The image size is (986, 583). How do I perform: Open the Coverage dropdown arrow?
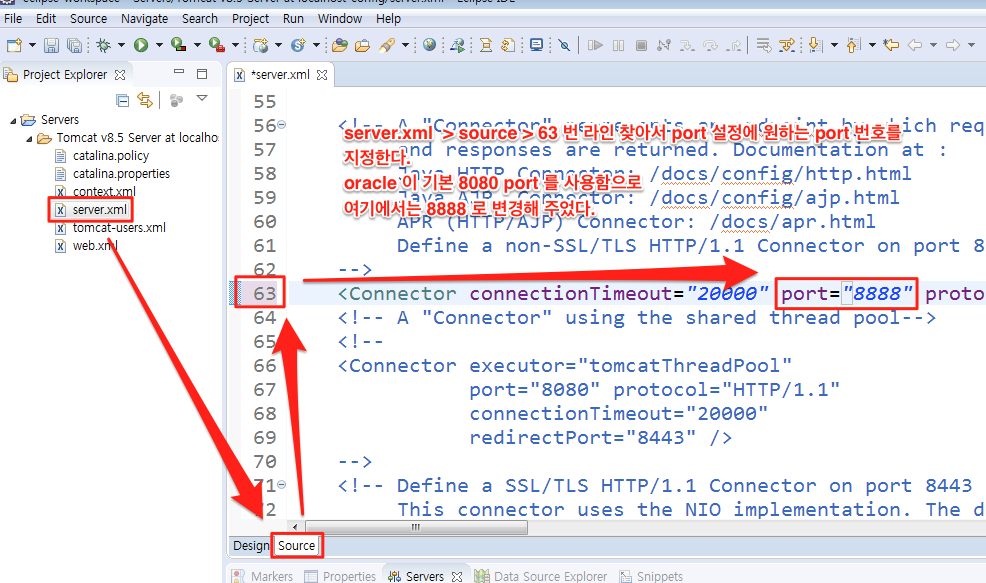point(197,45)
